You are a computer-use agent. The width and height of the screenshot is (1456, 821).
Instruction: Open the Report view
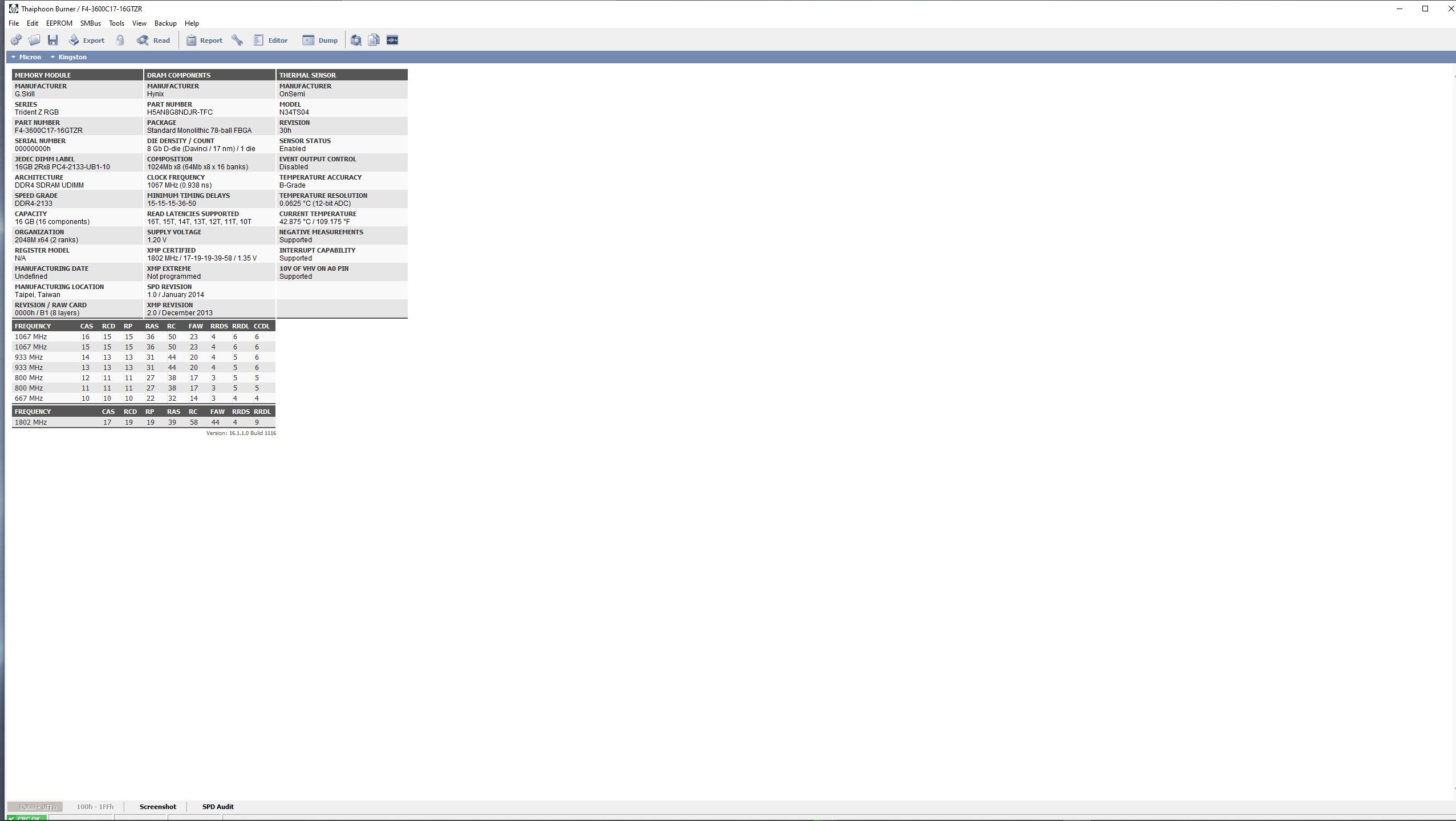(x=204, y=40)
